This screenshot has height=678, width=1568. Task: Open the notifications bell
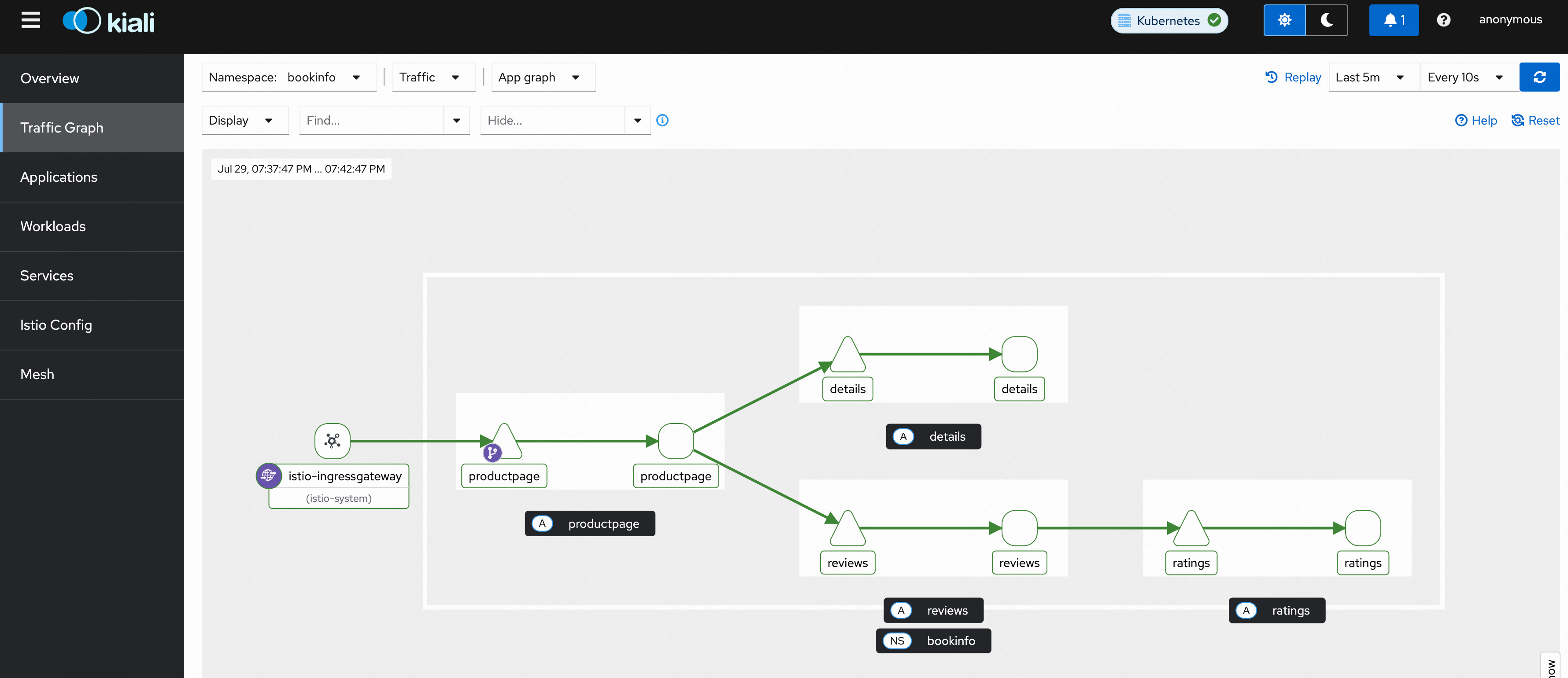(x=1393, y=20)
